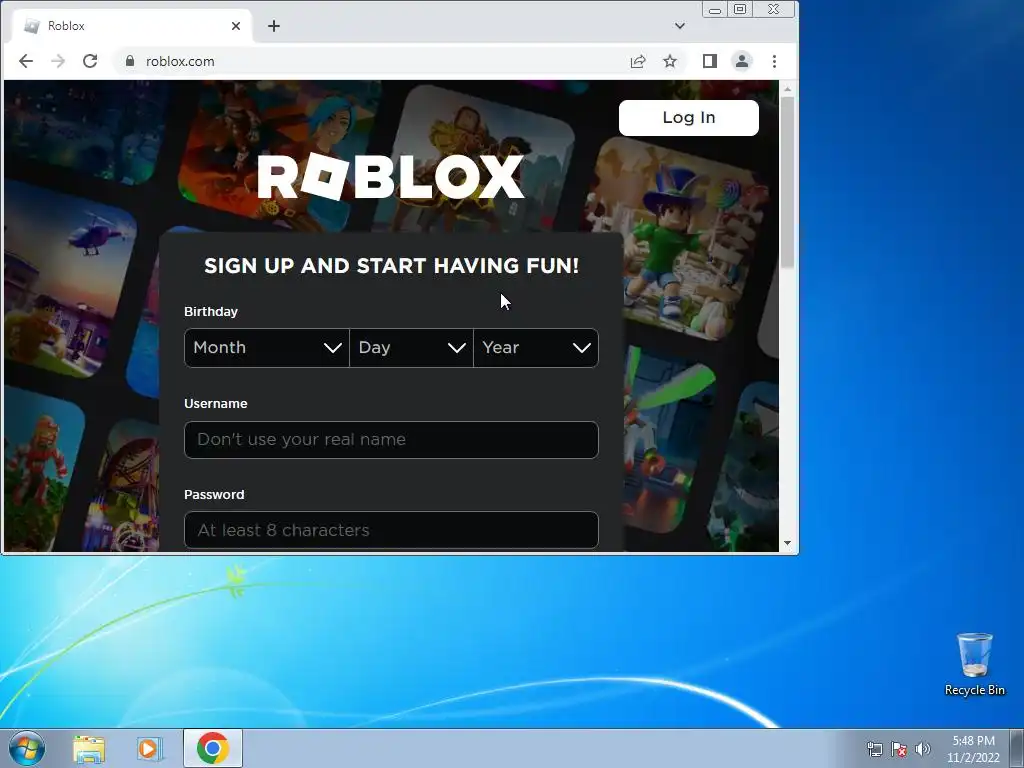Close the Roblox tab

pos(236,26)
